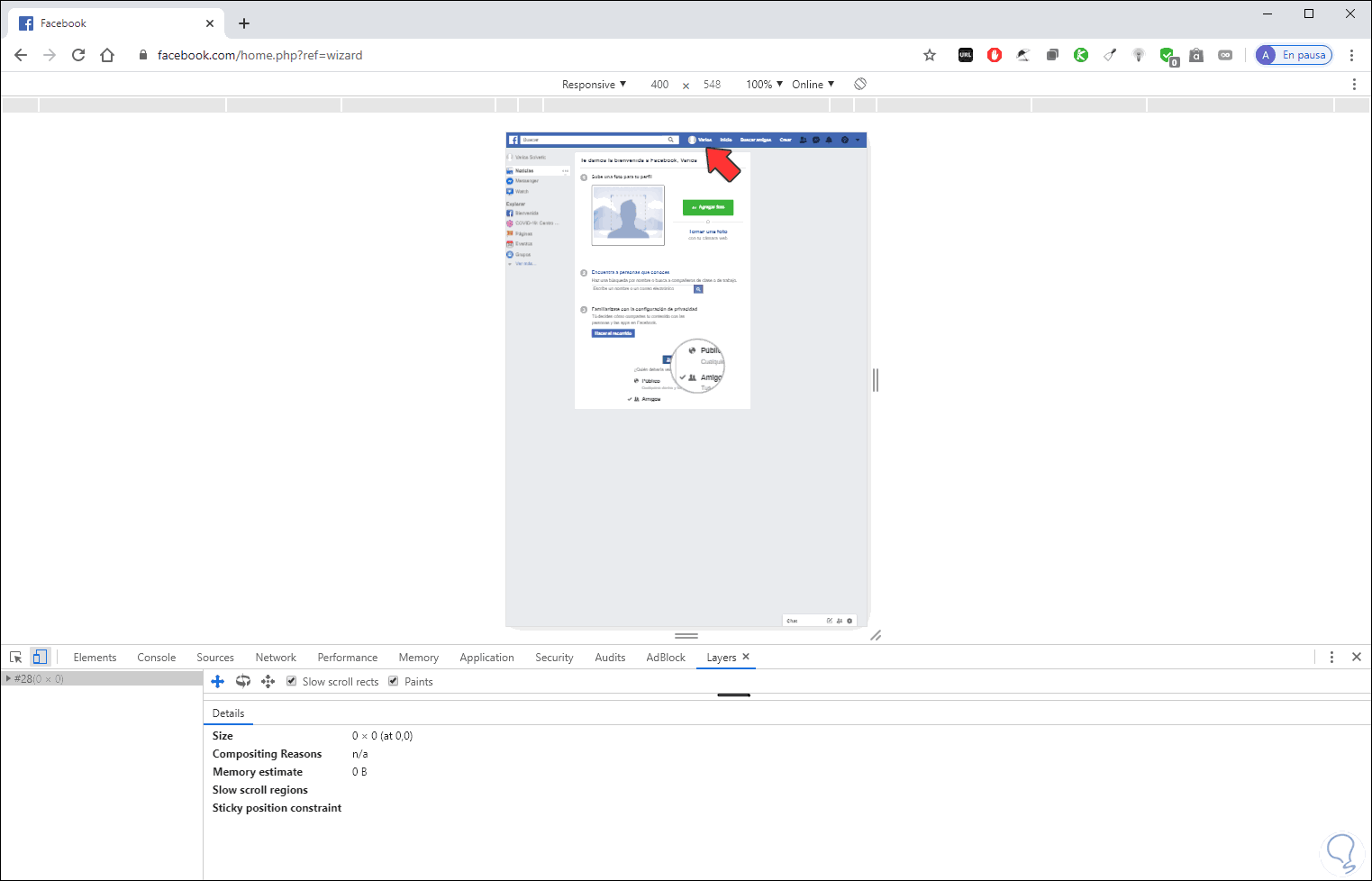Click the address bar URL
The height and width of the screenshot is (881, 1372).
point(259,55)
